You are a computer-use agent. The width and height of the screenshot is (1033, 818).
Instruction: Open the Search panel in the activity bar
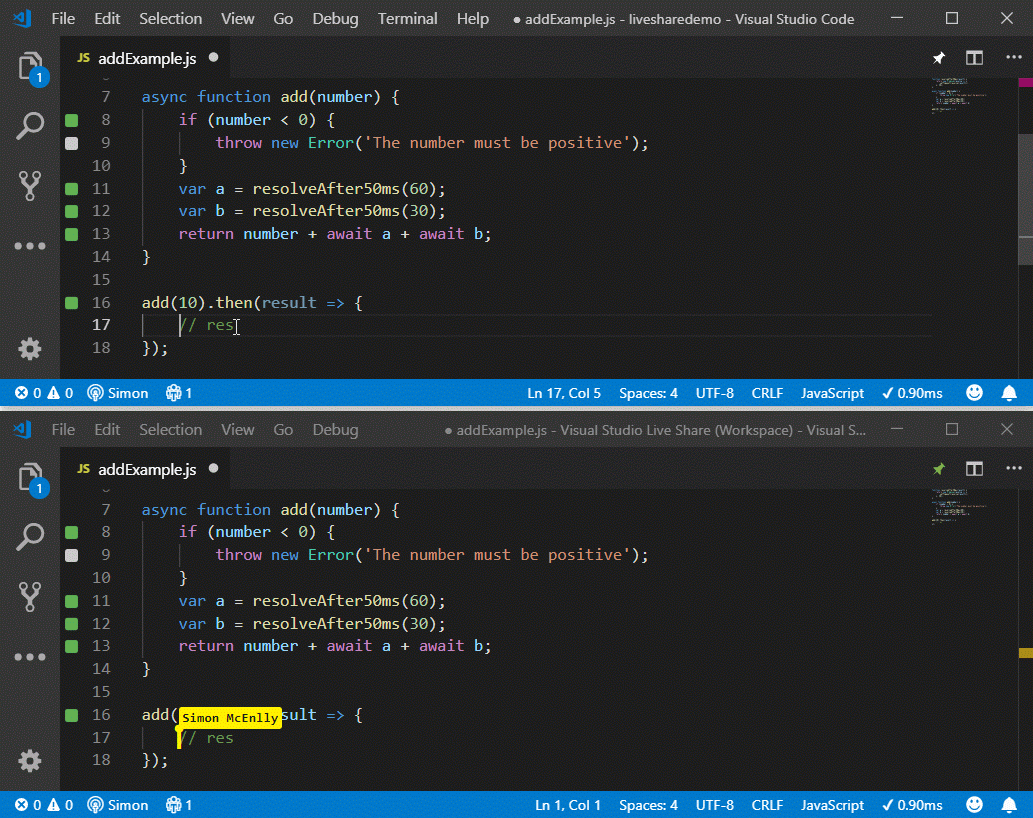tap(29, 126)
